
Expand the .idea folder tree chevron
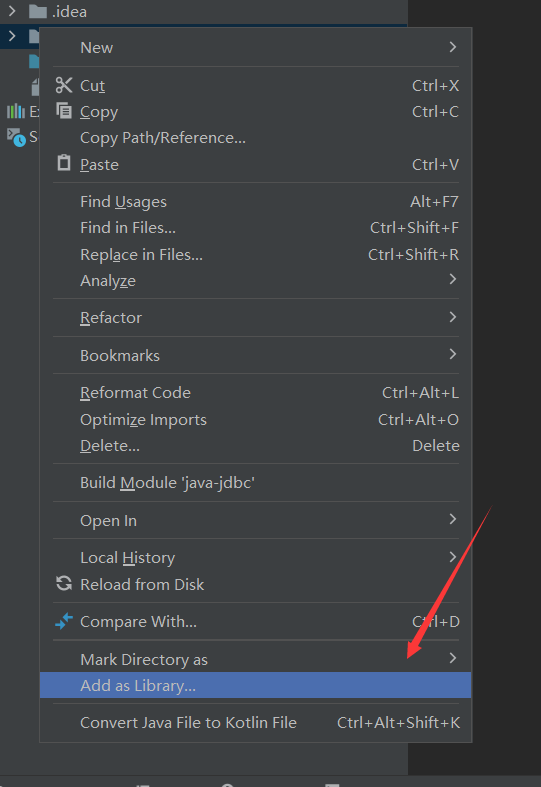12,11
